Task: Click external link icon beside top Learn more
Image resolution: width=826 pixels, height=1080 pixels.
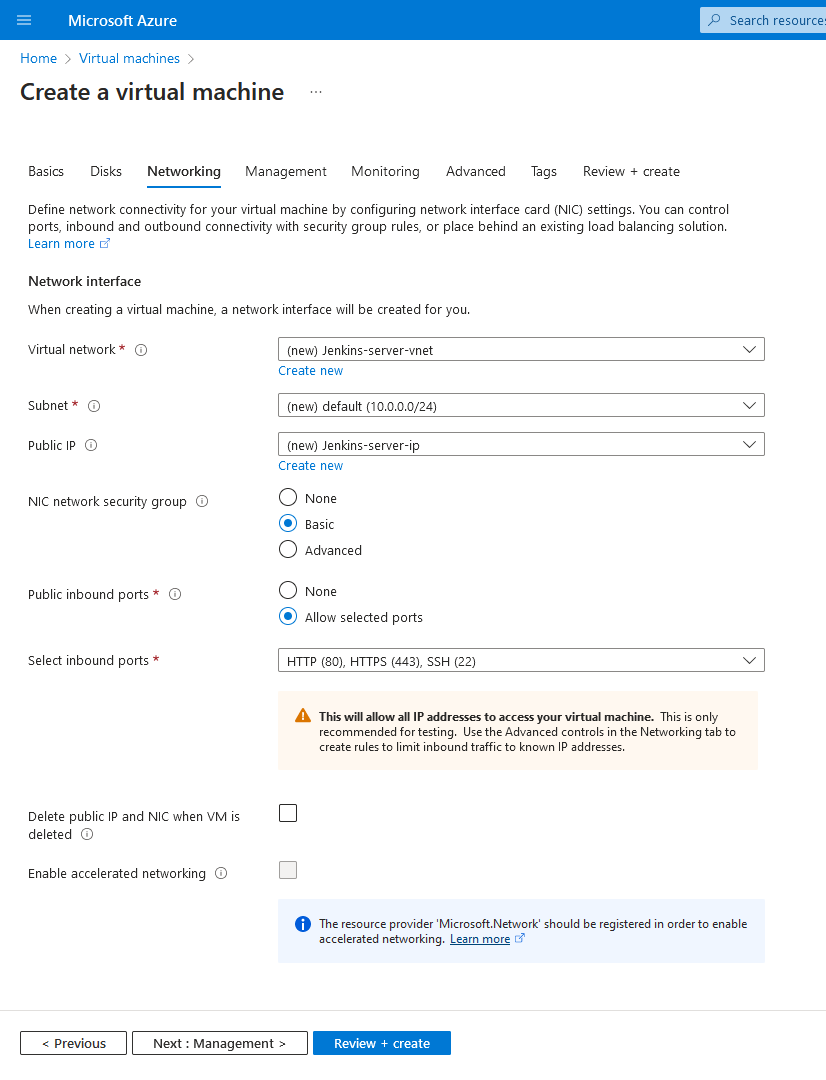Action: click(105, 244)
